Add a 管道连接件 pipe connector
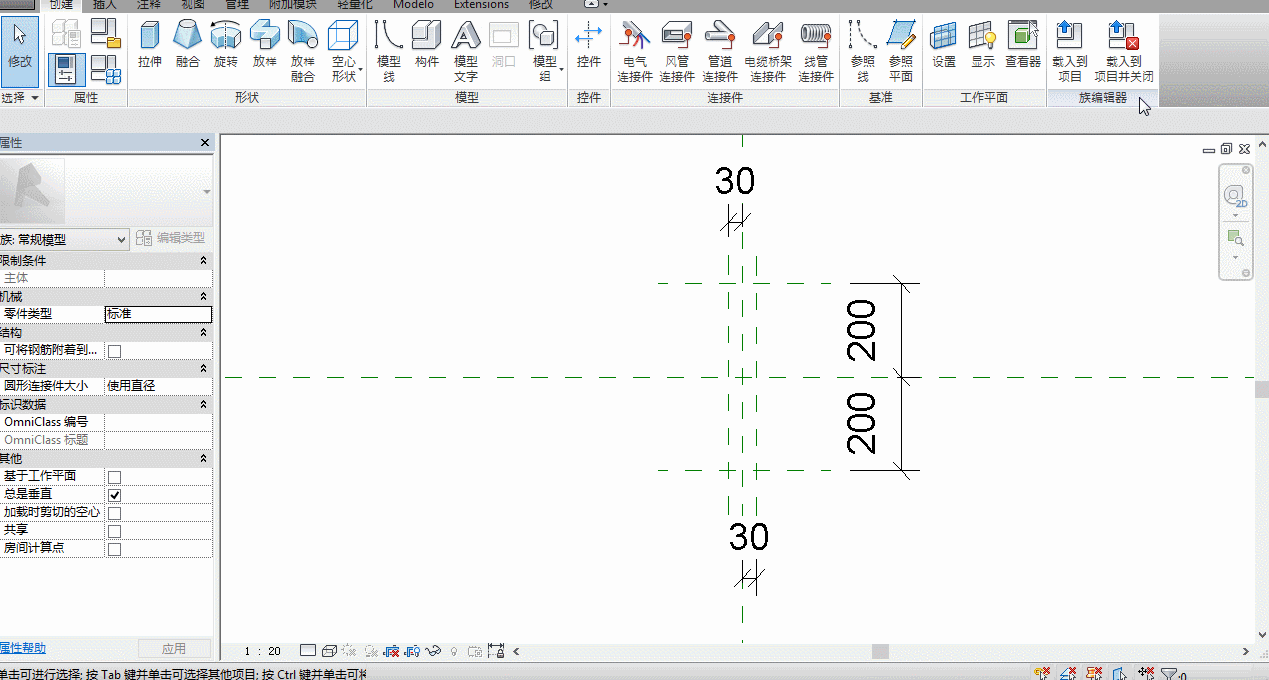The height and width of the screenshot is (680, 1269). coord(720,51)
